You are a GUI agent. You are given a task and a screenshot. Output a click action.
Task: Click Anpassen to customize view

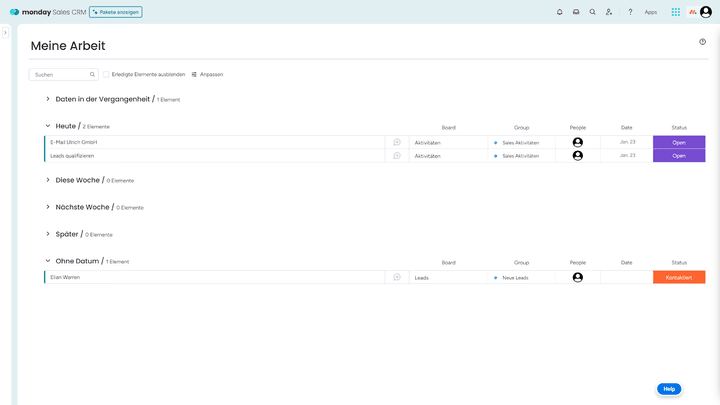(x=207, y=74)
